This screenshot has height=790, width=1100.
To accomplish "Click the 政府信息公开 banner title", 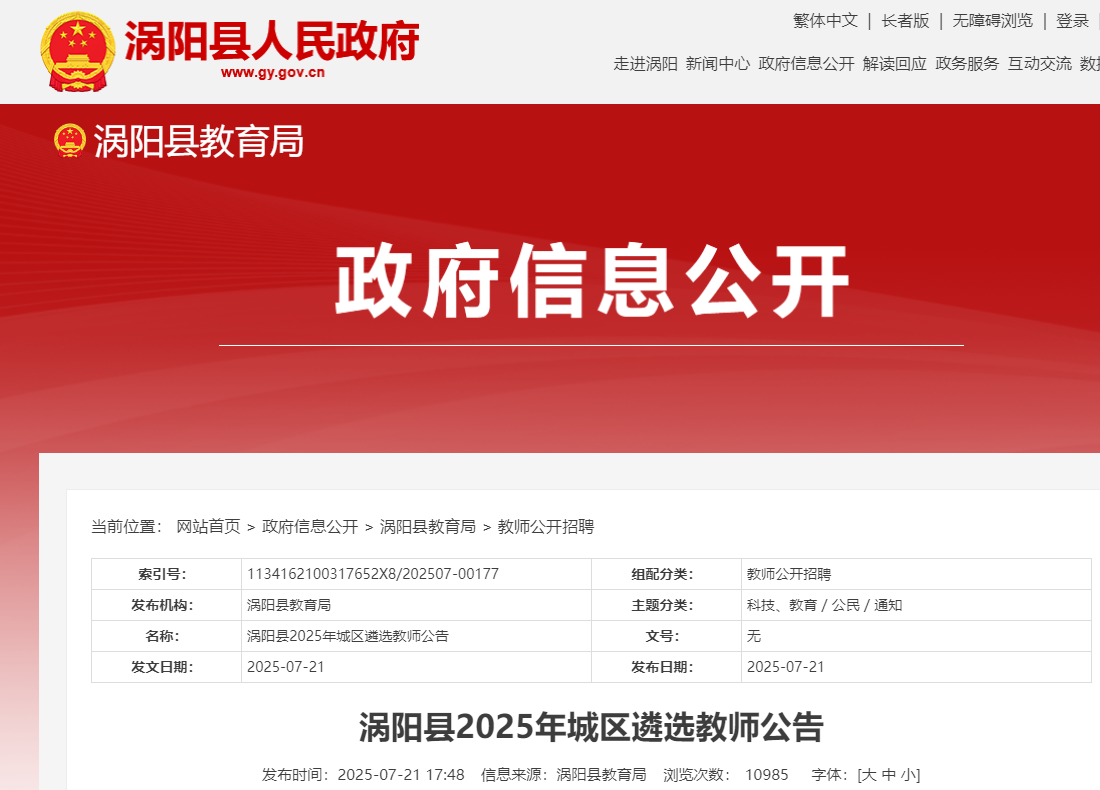I will (591, 281).
